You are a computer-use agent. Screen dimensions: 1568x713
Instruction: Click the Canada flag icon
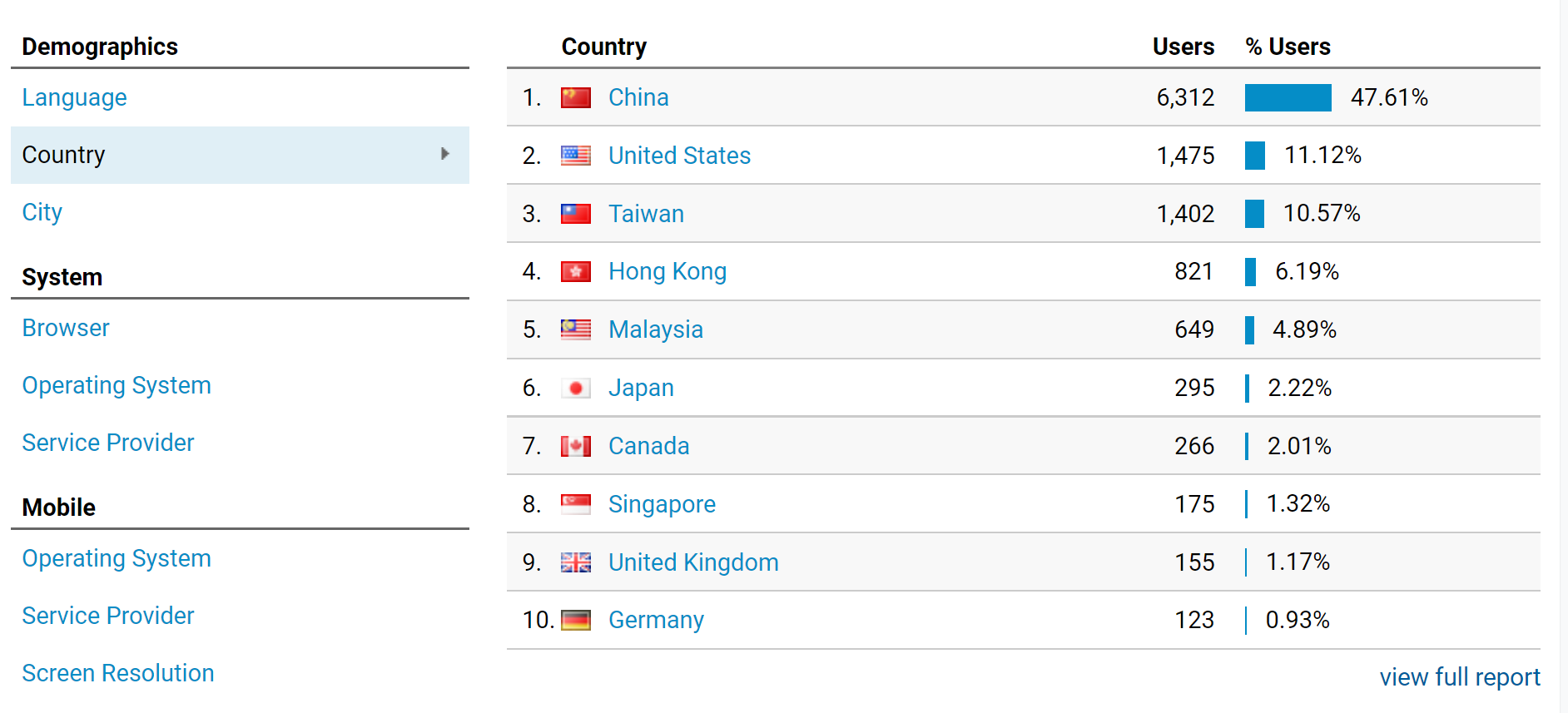(x=575, y=447)
